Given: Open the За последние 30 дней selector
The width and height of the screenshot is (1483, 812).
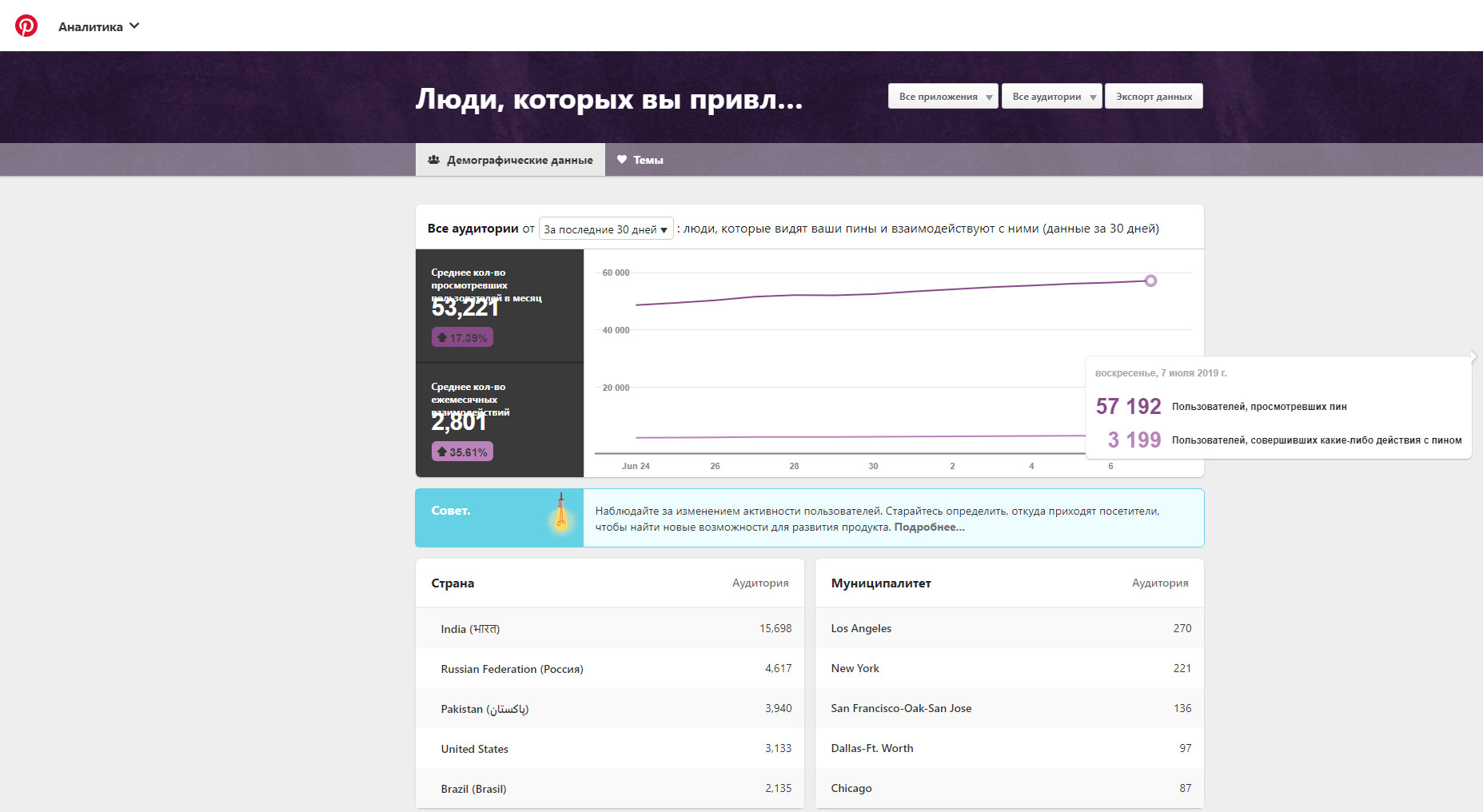Looking at the screenshot, I should 606,229.
